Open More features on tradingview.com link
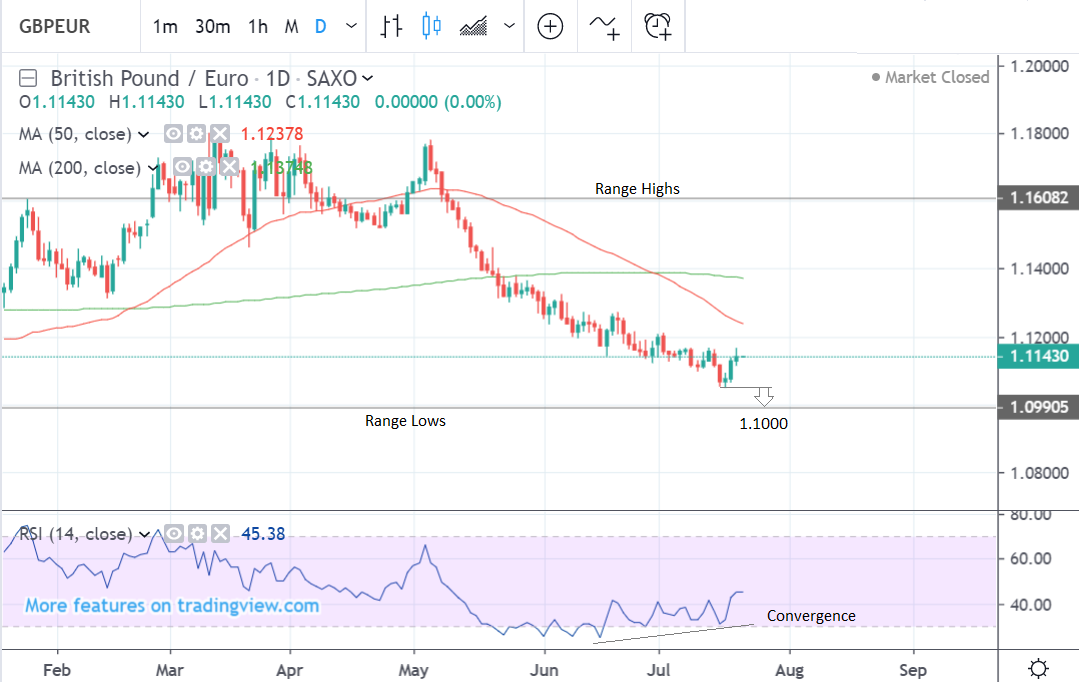This screenshot has width=1079, height=682. (x=171, y=605)
